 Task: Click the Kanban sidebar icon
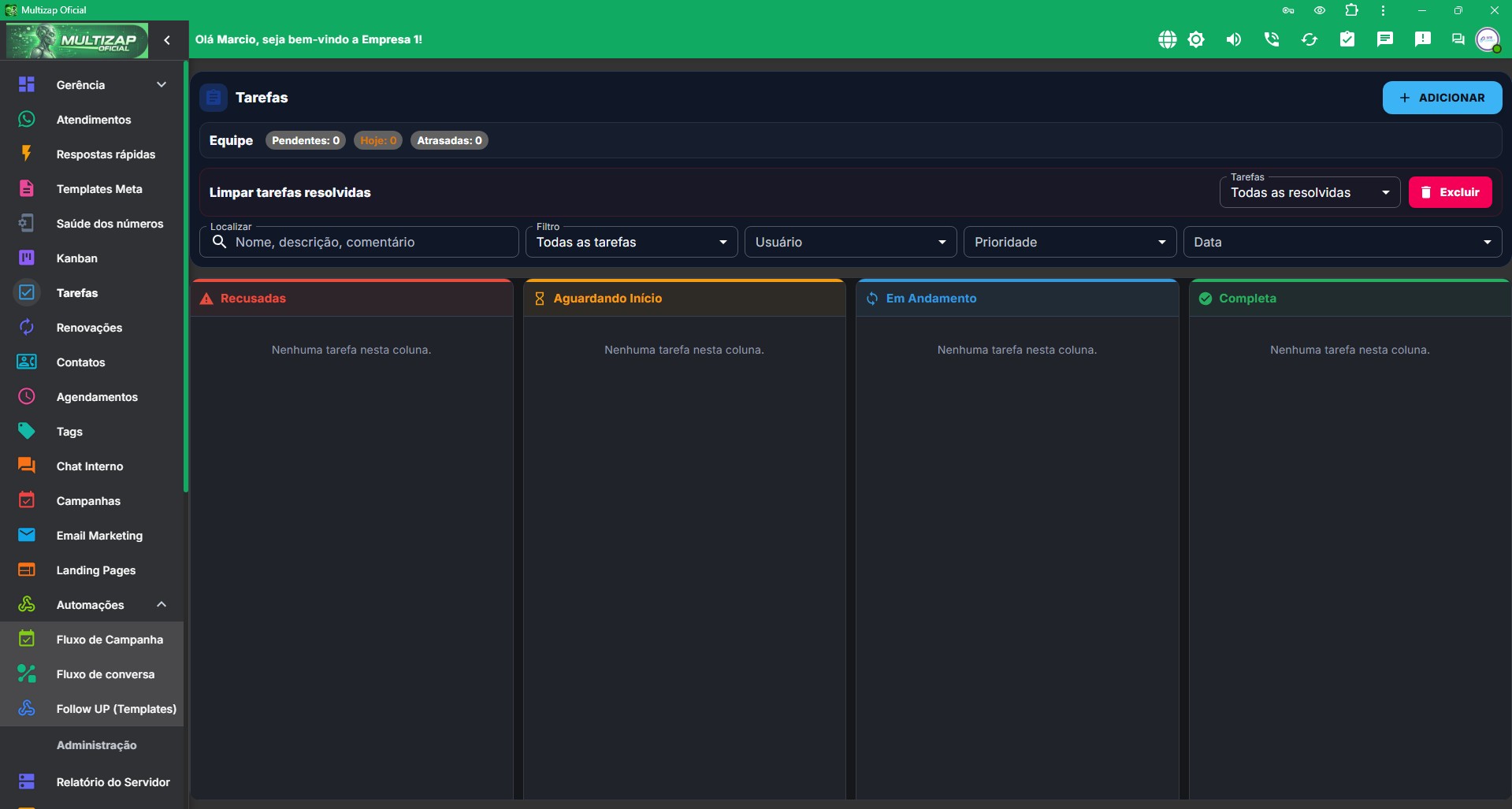click(x=27, y=258)
